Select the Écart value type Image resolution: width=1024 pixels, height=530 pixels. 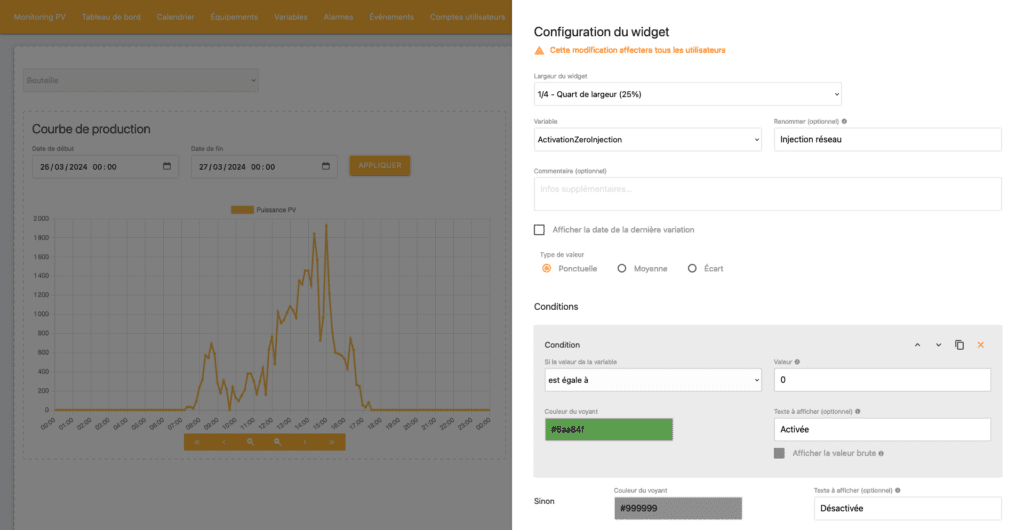pos(692,268)
